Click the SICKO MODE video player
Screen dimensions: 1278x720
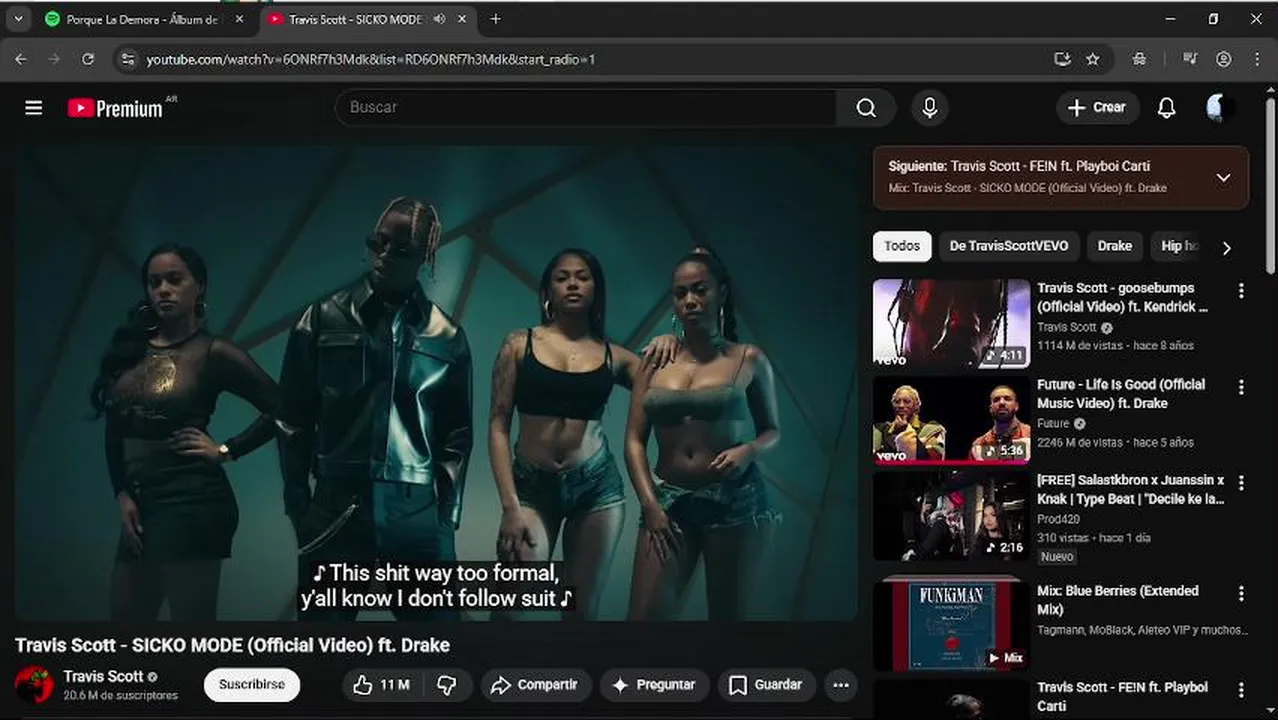pyautogui.click(x=436, y=384)
